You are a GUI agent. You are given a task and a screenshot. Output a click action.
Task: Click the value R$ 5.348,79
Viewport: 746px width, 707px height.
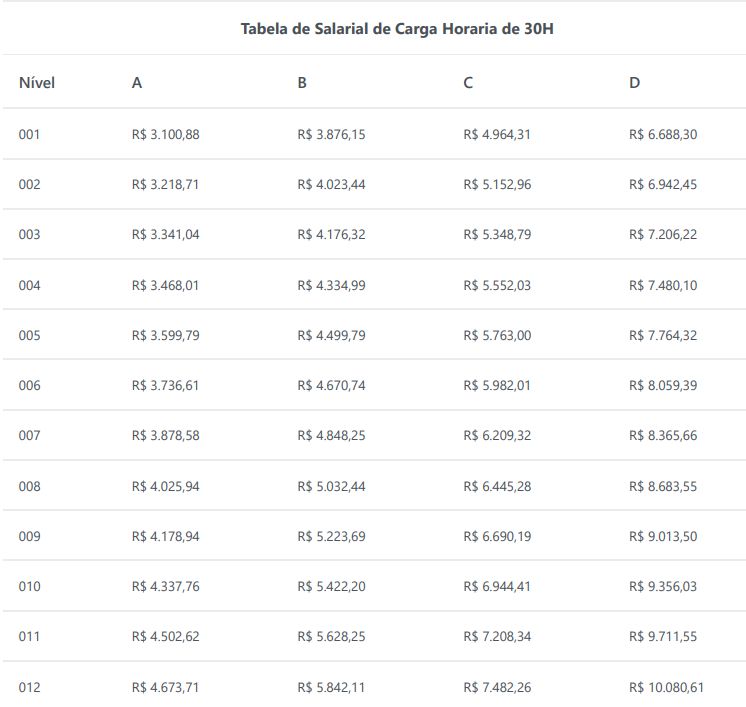[x=497, y=234]
